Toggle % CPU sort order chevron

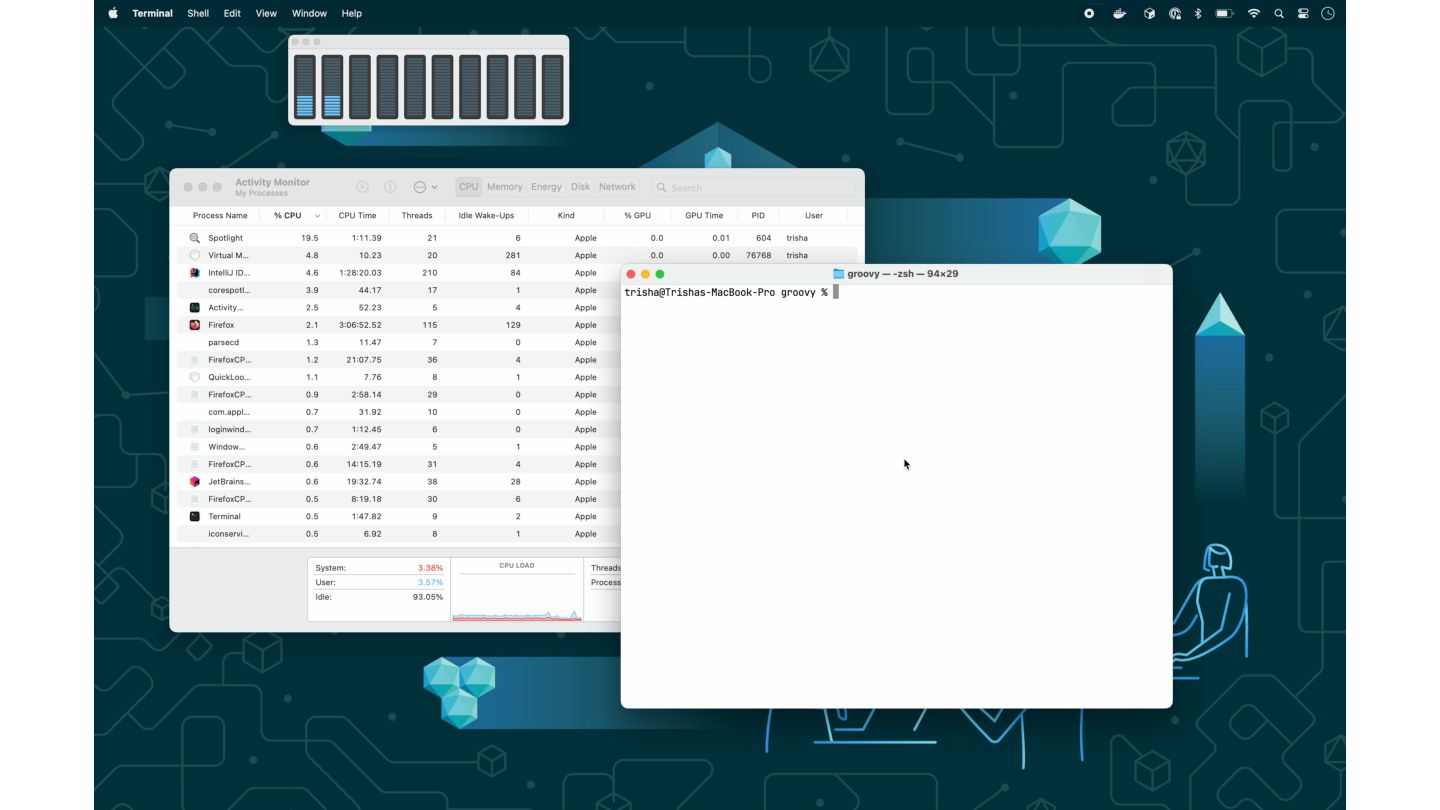tap(317, 216)
